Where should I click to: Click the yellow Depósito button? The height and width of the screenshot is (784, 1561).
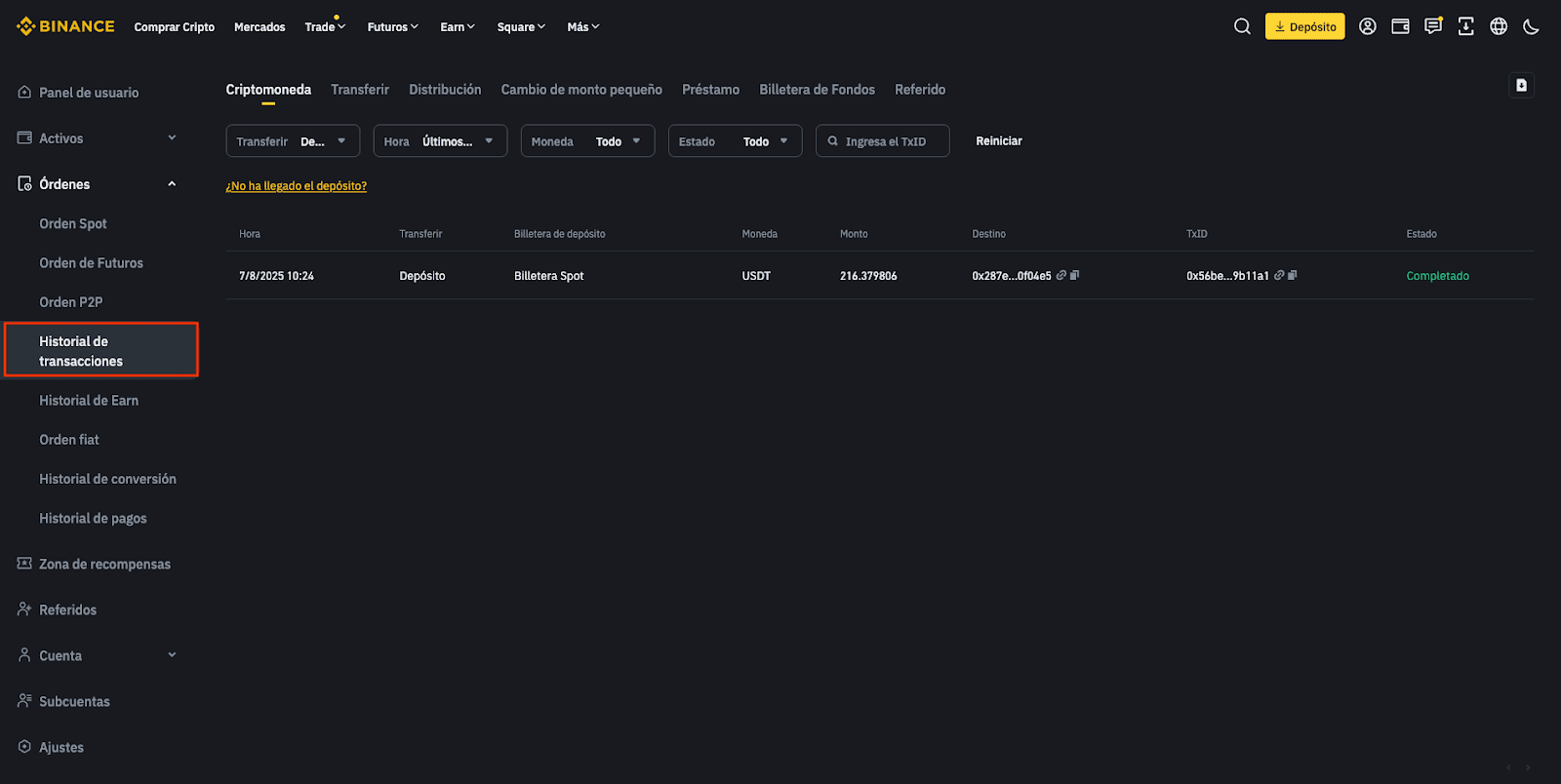[1304, 26]
